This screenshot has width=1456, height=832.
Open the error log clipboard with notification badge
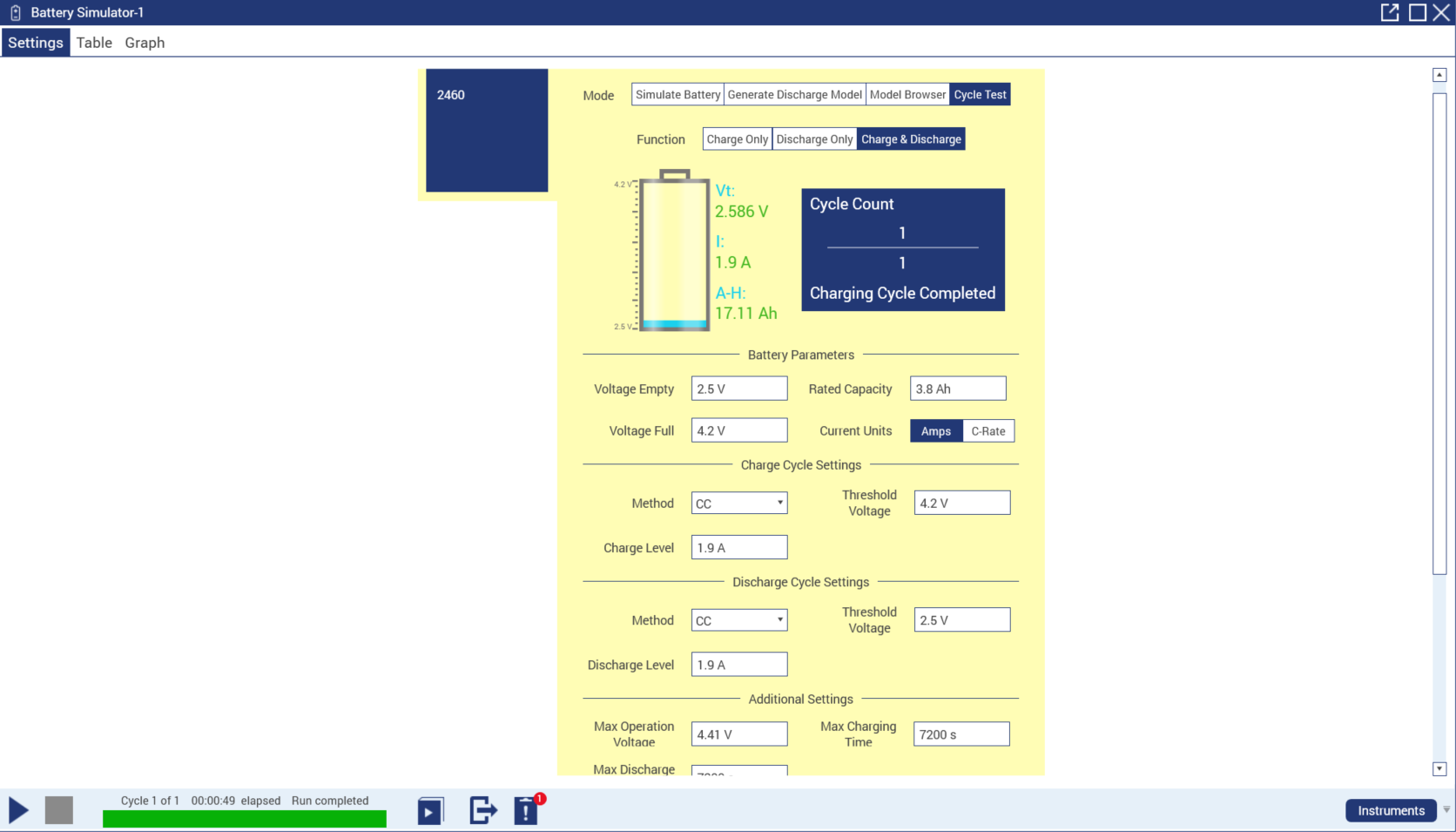click(x=525, y=811)
